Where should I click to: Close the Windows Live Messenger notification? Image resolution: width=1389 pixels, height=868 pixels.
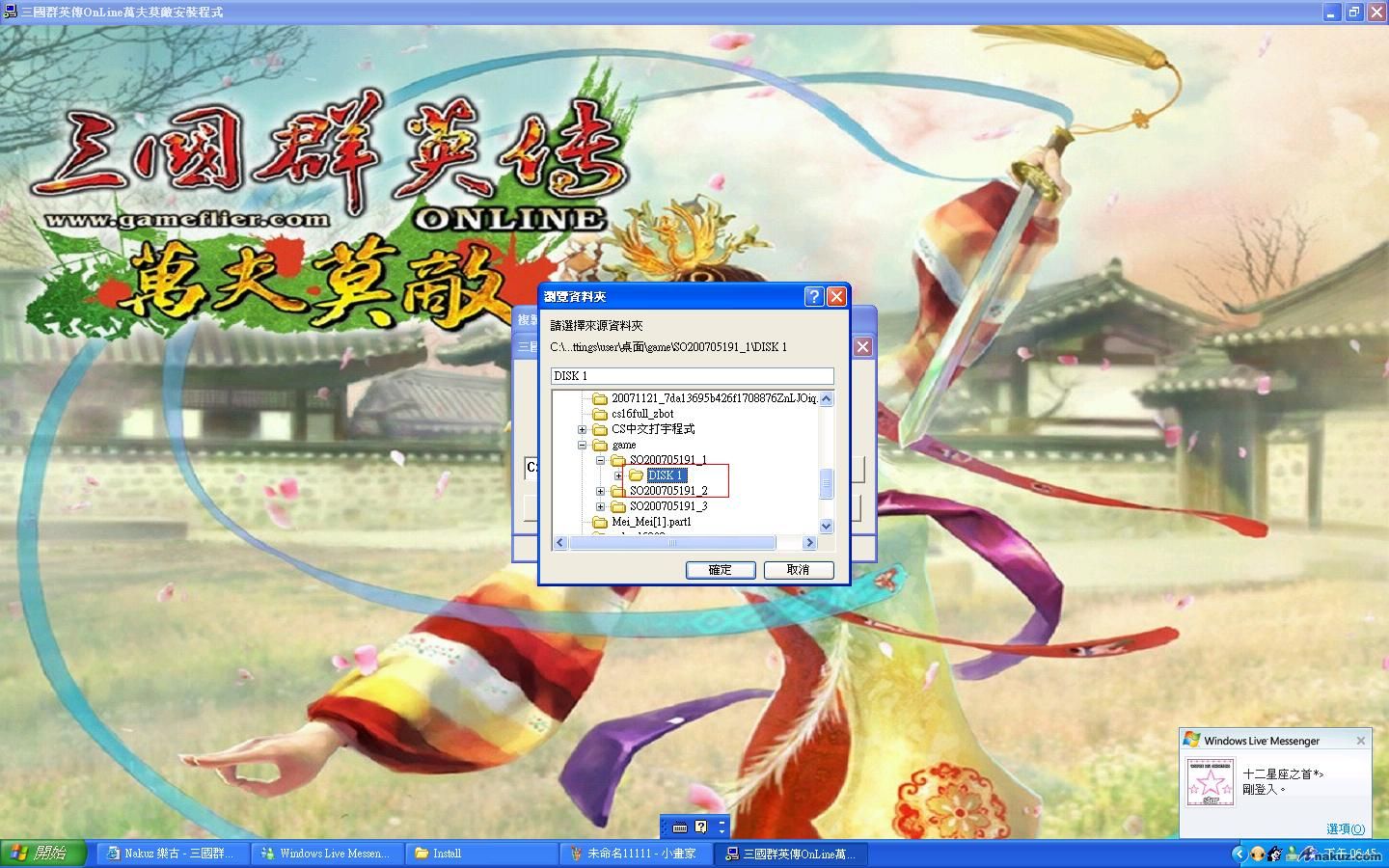click(1361, 741)
